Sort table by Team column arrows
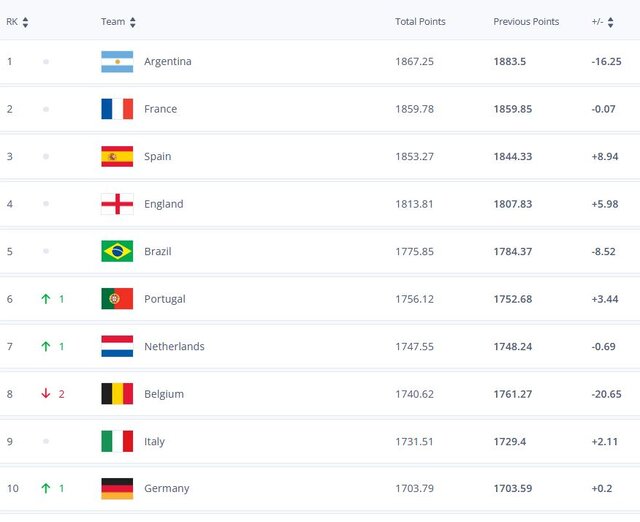The image size is (640, 522). click(x=133, y=22)
